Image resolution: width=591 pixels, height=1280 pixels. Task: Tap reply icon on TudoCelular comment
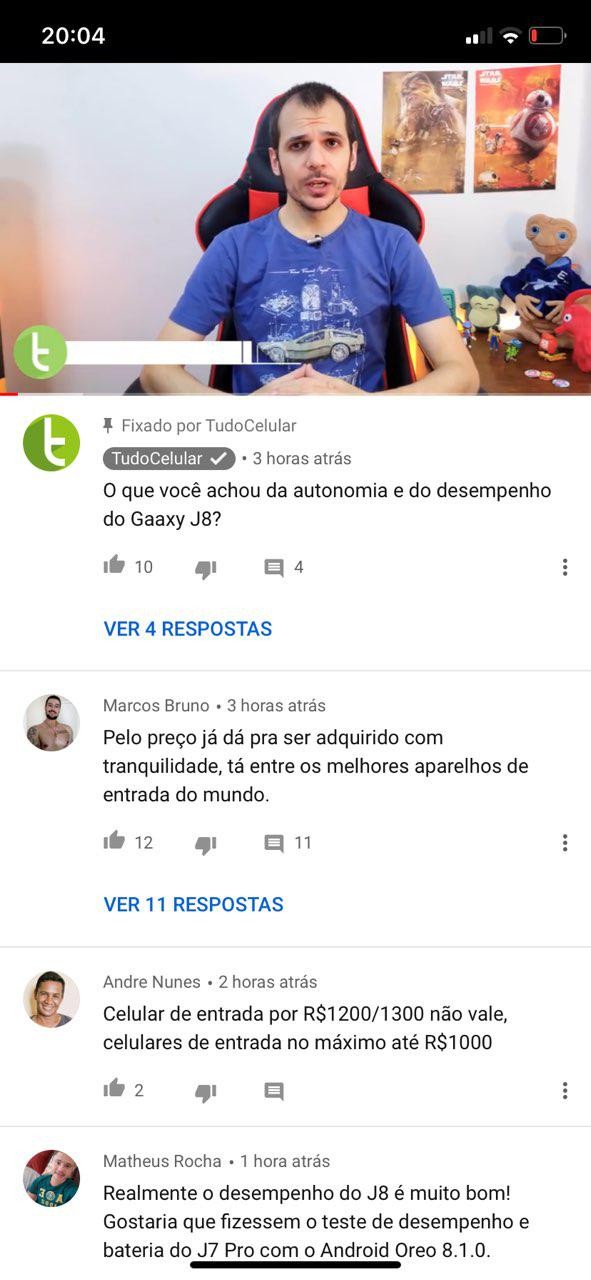[274, 568]
